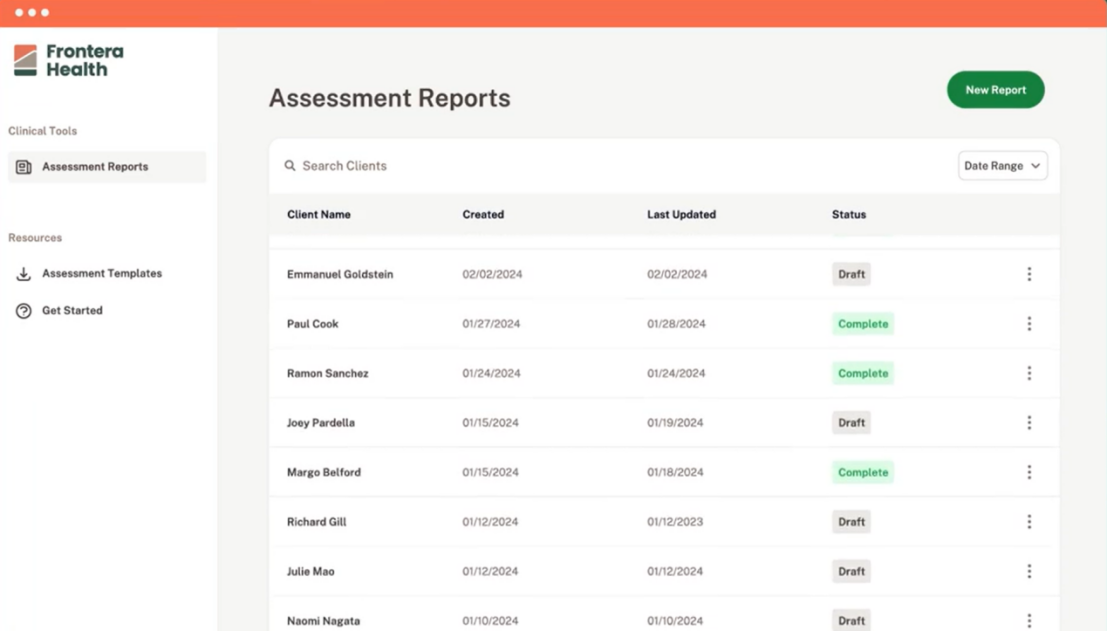The height and width of the screenshot is (631, 1108).
Task: Open the kebab menu for Margo Belford
Action: [1029, 472]
